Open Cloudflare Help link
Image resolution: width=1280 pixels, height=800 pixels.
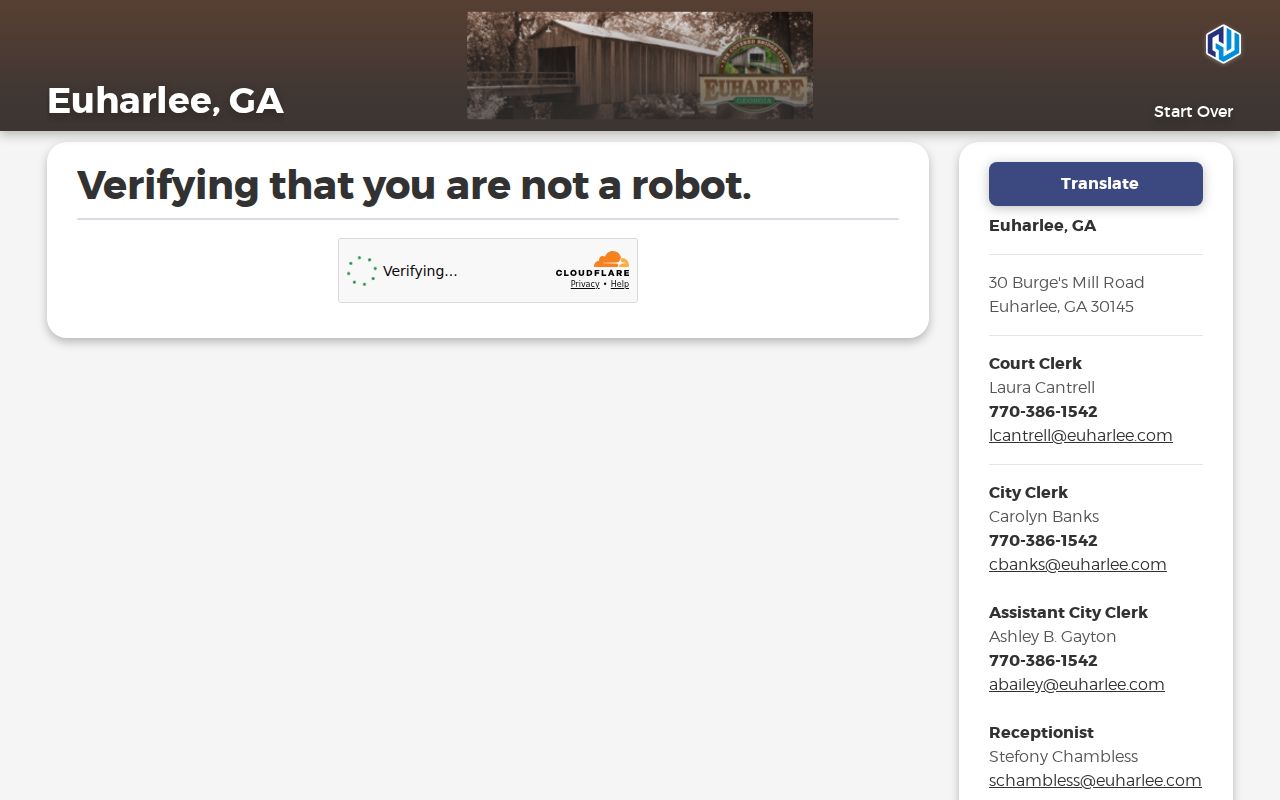(620, 284)
